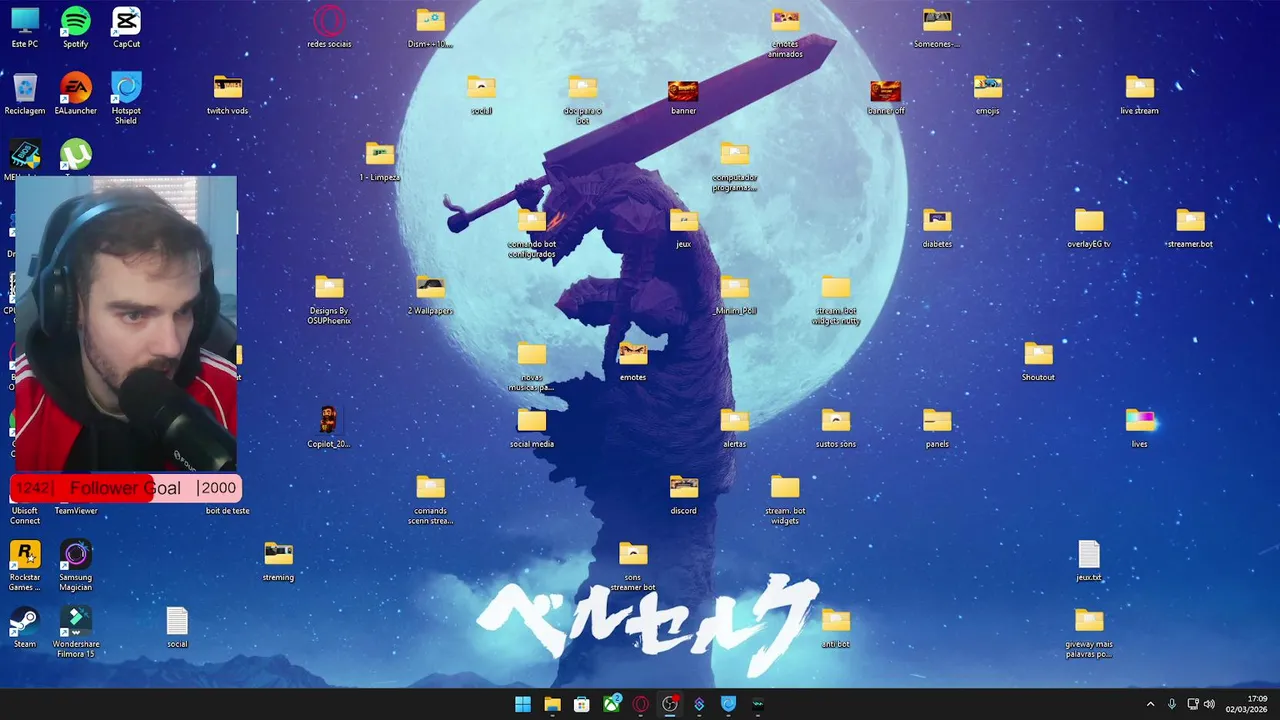
Task: Launch the EALauncher shortcut
Action: (75, 94)
